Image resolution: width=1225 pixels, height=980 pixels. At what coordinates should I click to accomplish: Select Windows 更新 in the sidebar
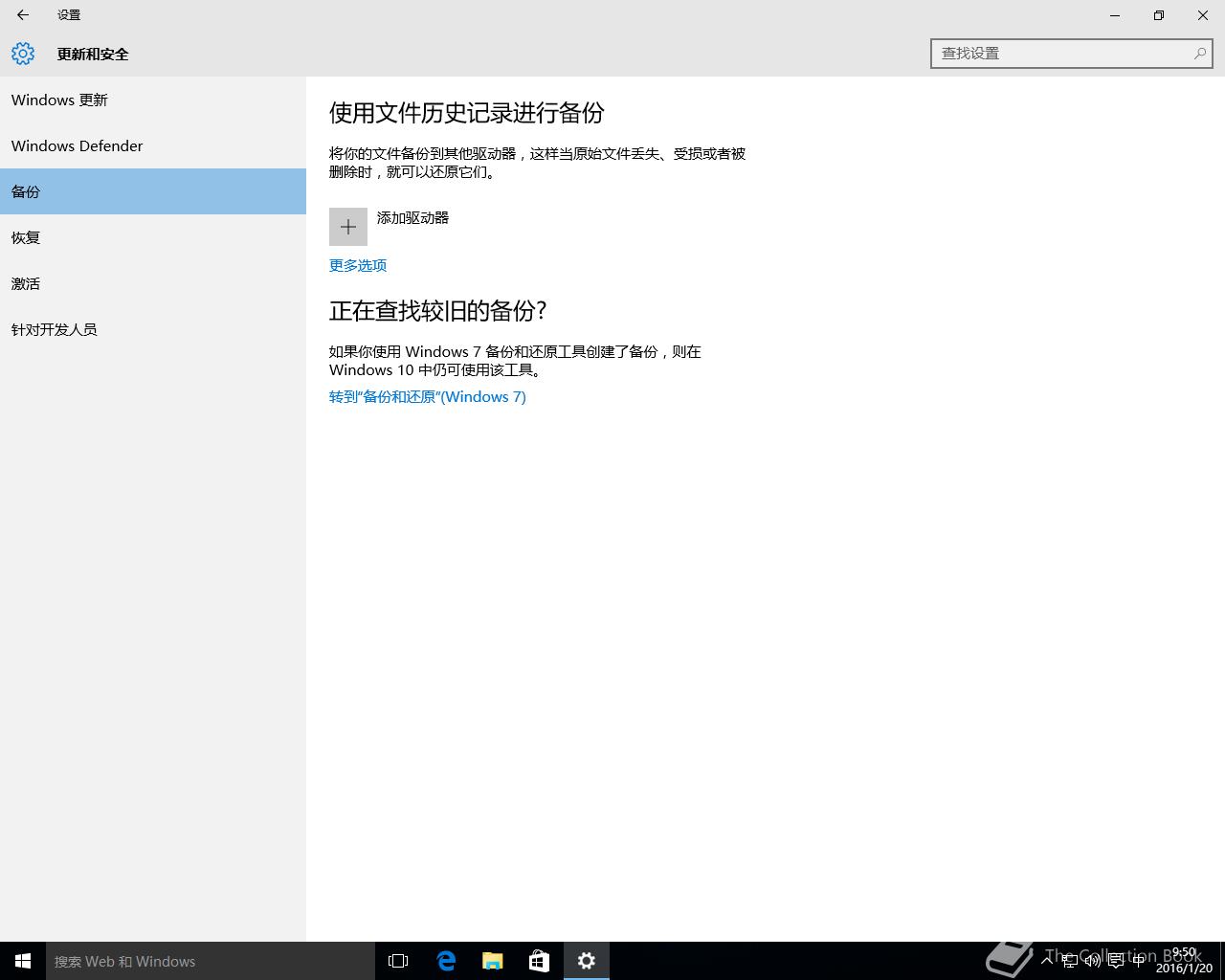pyautogui.click(x=153, y=100)
